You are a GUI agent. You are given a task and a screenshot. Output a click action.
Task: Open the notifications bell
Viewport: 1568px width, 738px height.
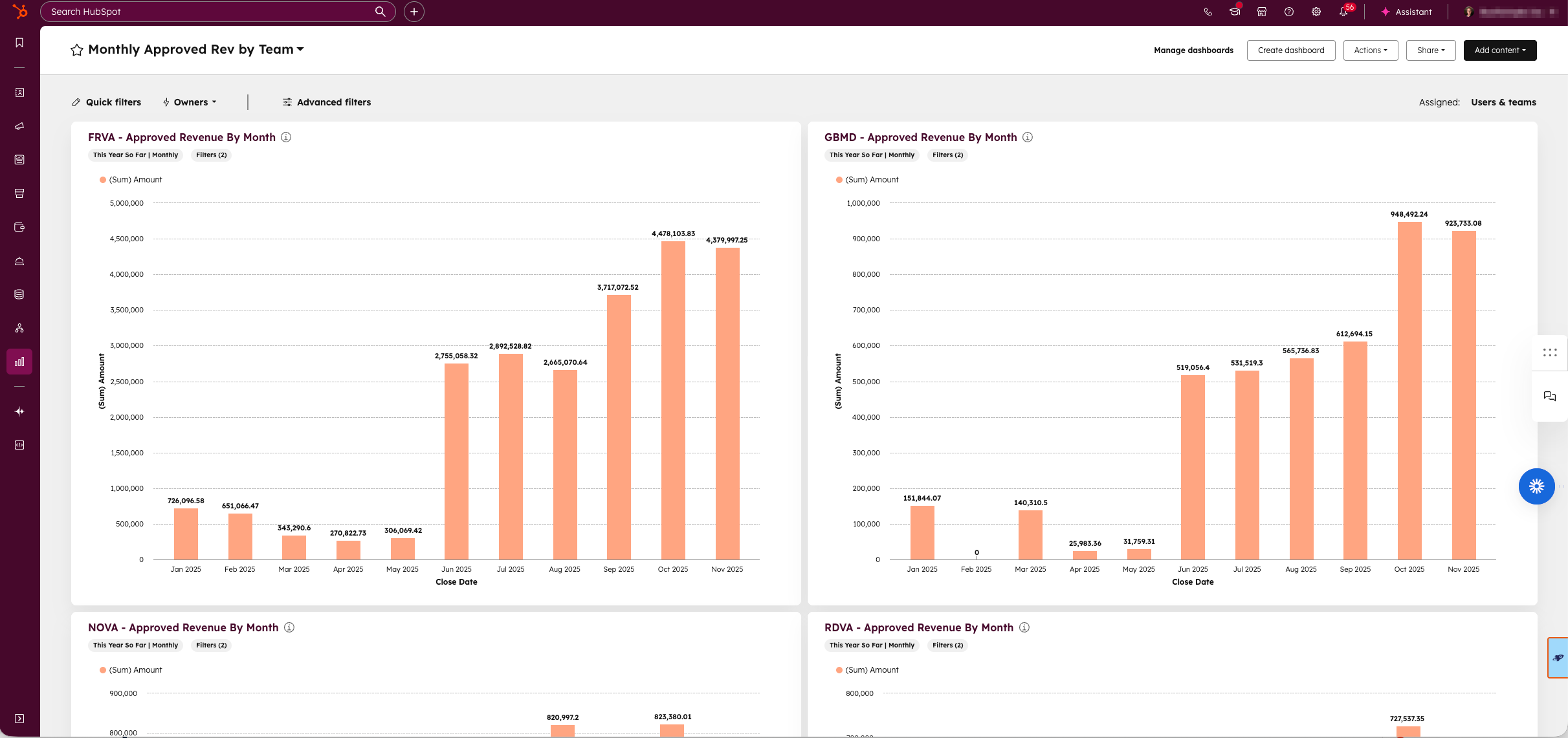click(x=1343, y=12)
